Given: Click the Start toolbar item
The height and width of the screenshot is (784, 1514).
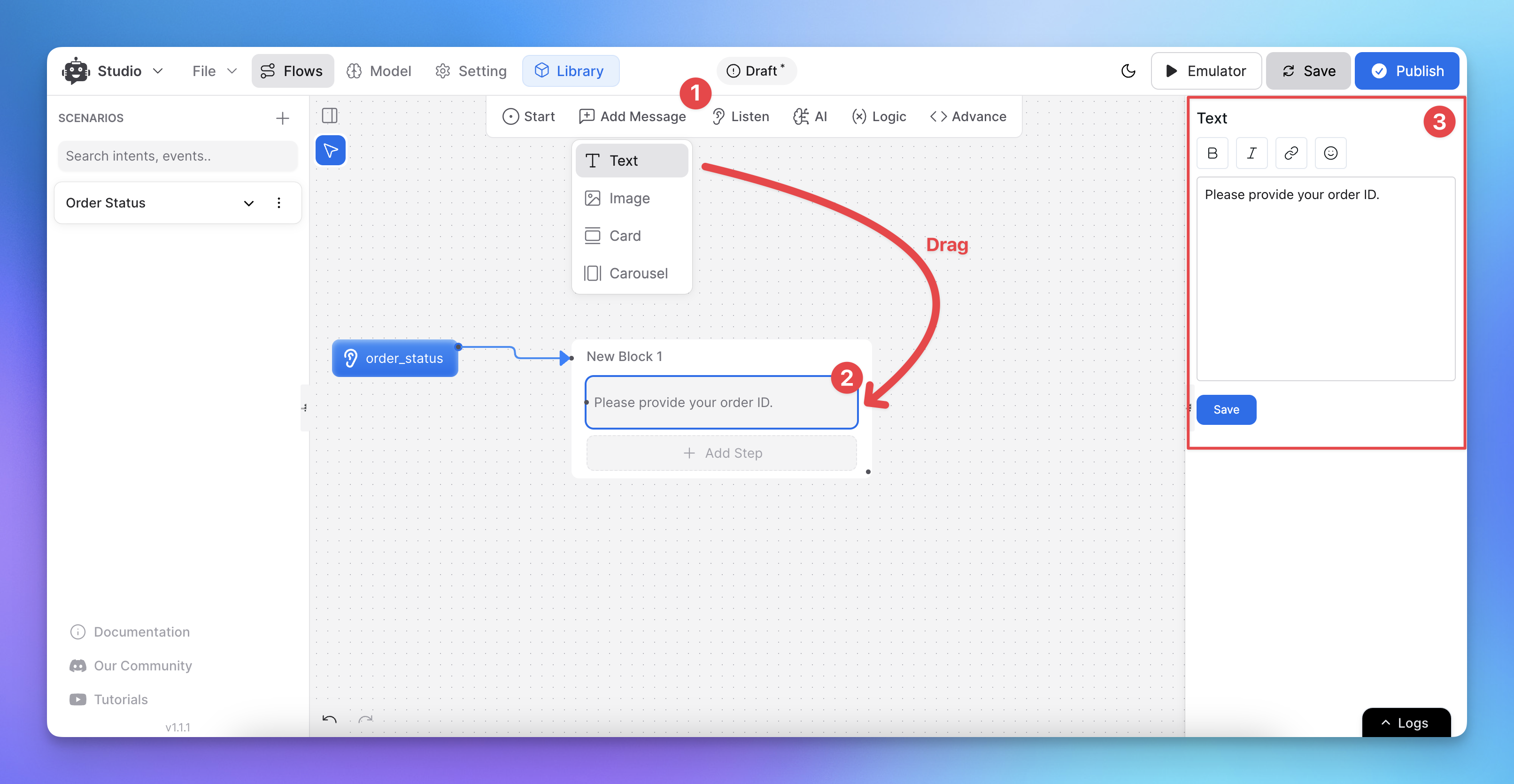Looking at the screenshot, I should point(528,117).
